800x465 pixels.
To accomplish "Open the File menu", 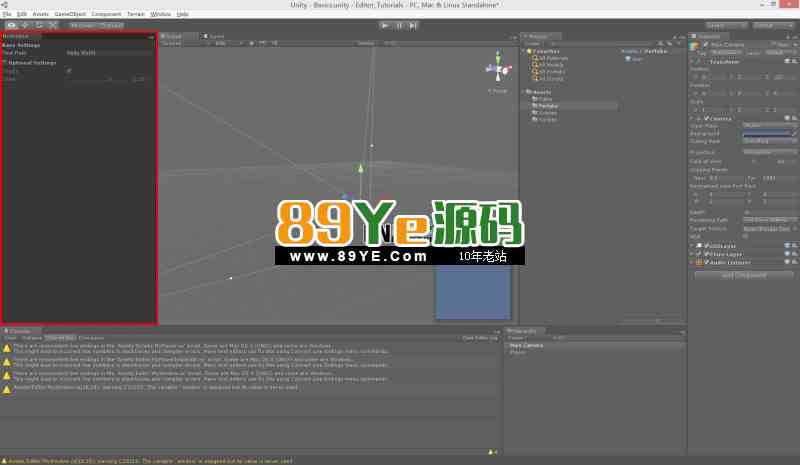I will tap(7, 14).
